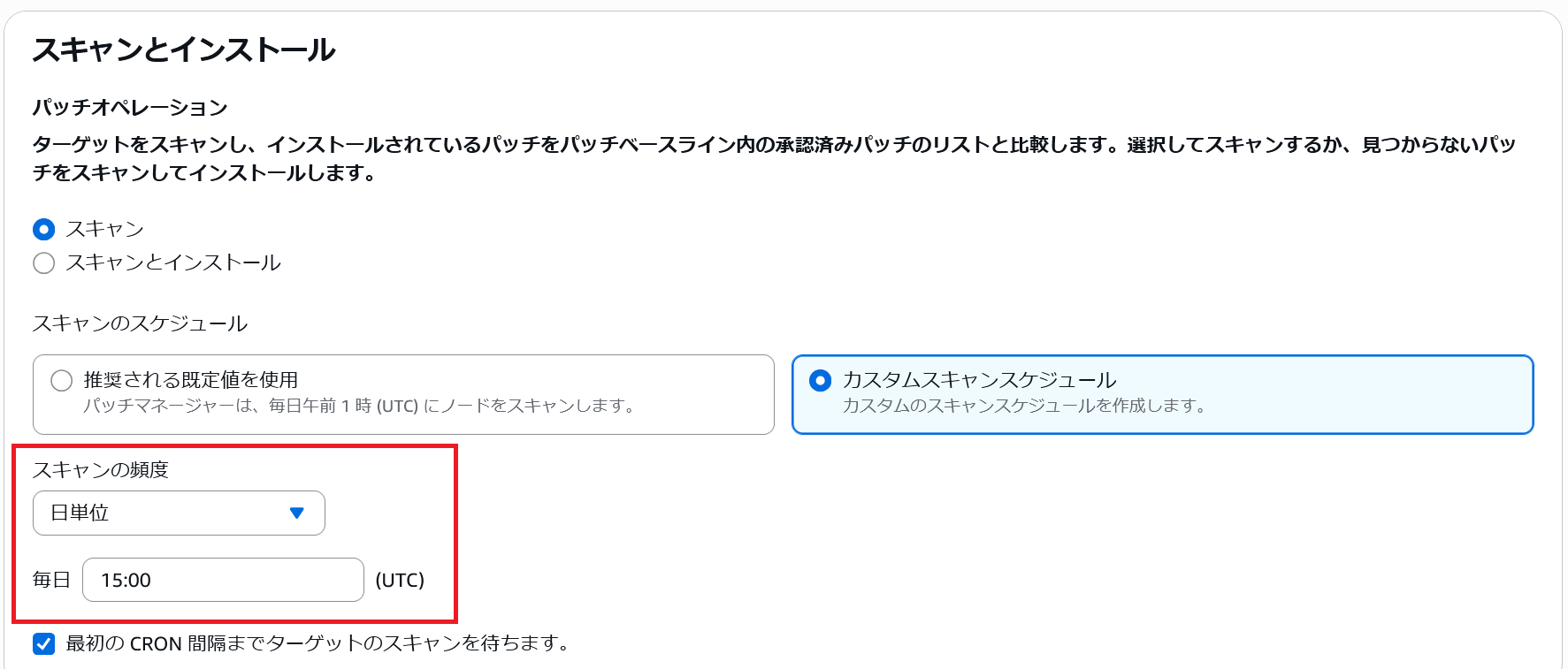Select the スキャン radio button

[43, 230]
